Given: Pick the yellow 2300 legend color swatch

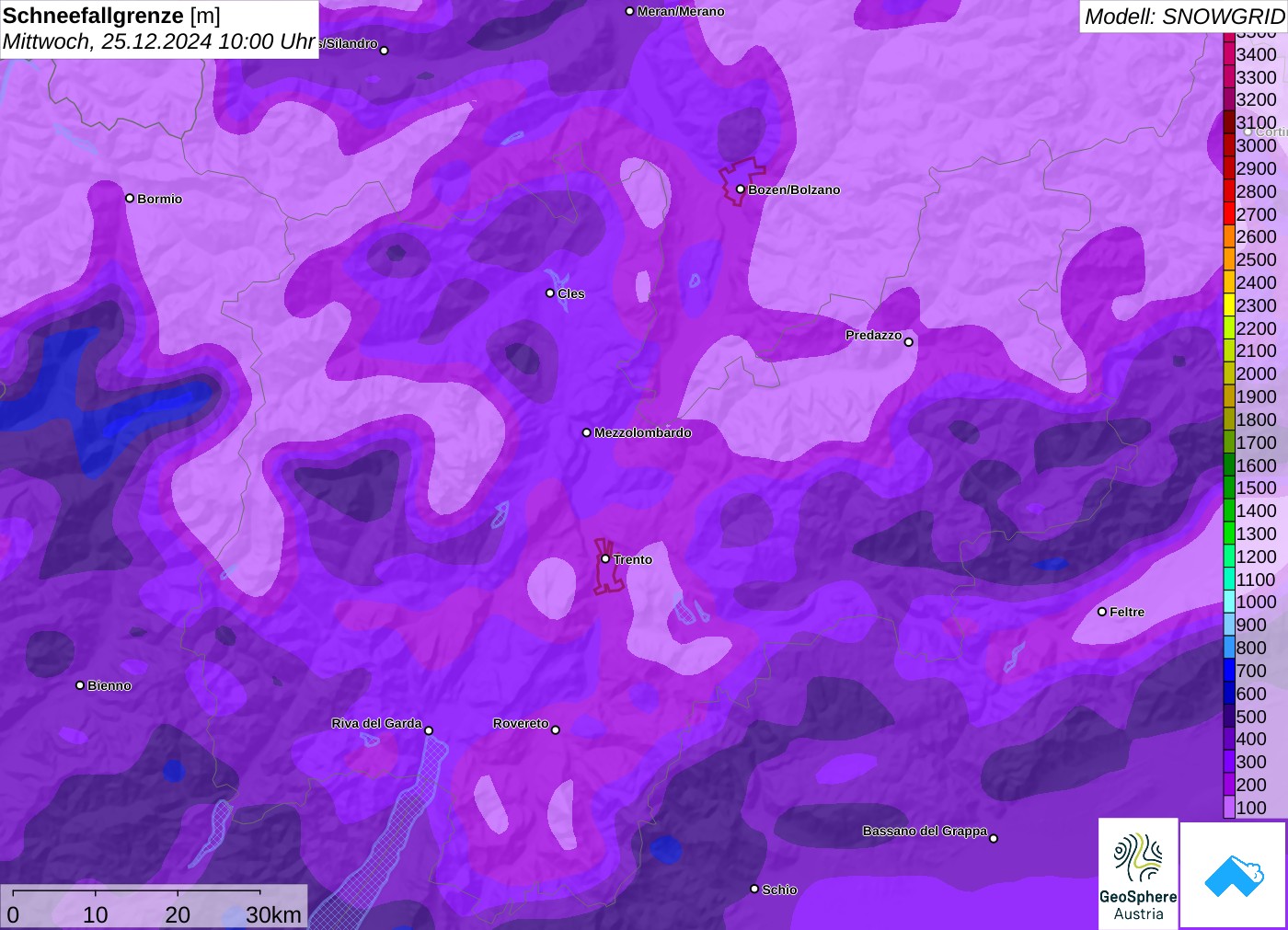Looking at the screenshot, I should pyautogui.click(x=1229, y=305).
